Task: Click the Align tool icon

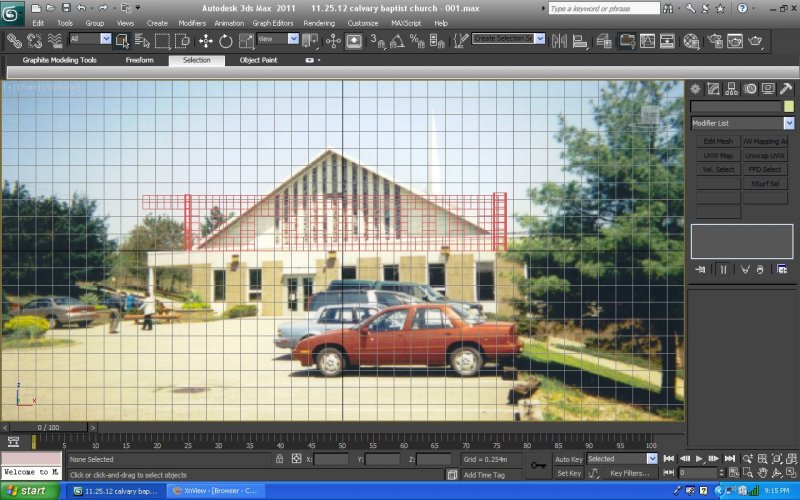Action: pos(580,41)
